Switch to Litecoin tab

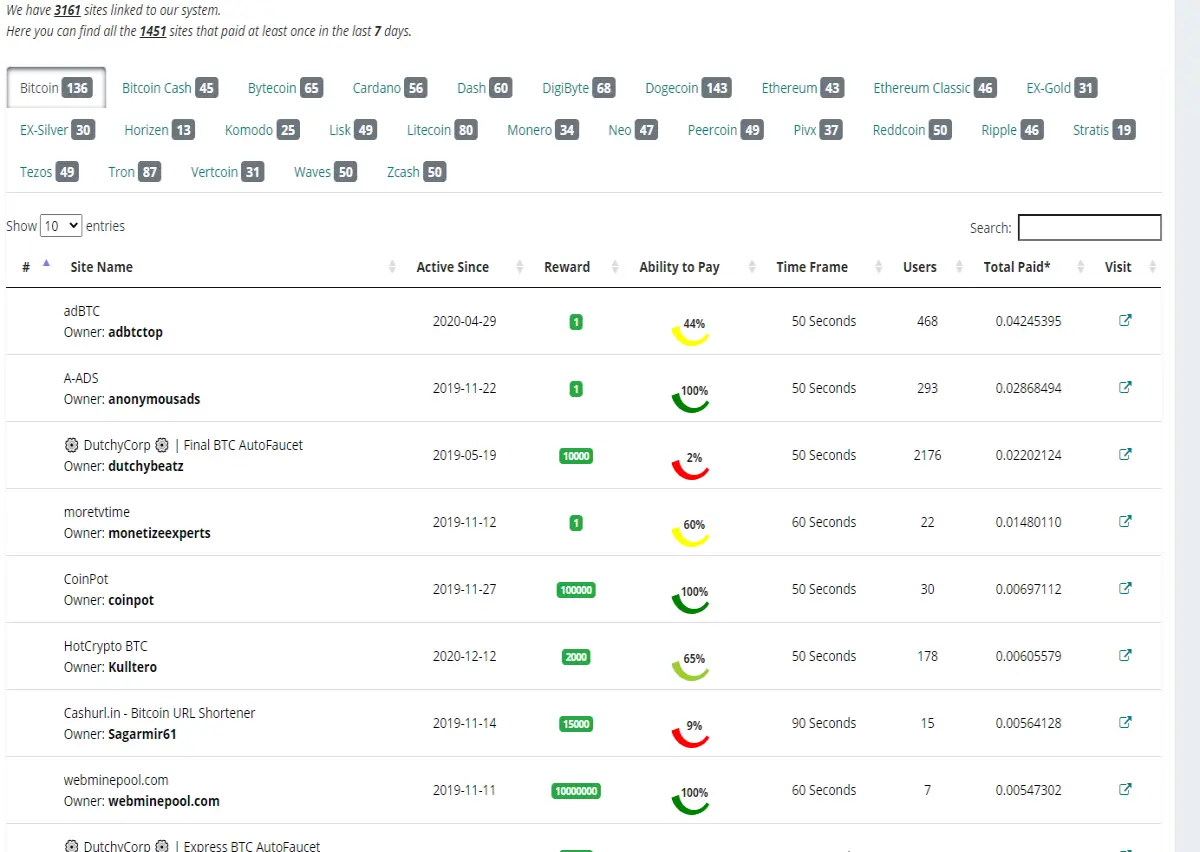pyautogui.click(x=441, y=130)
